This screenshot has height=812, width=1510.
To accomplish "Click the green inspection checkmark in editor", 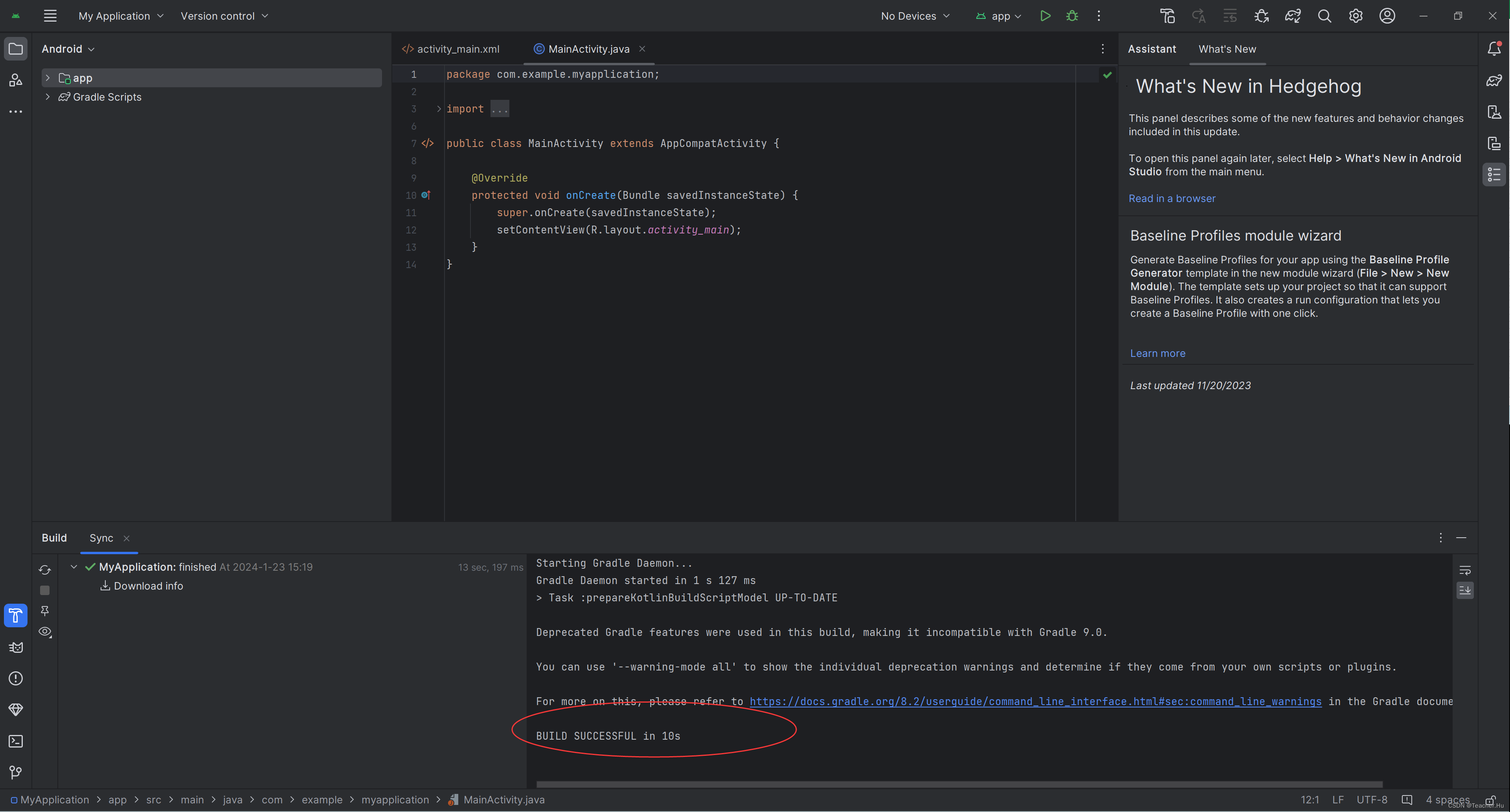I will [x=1107, y=74].
